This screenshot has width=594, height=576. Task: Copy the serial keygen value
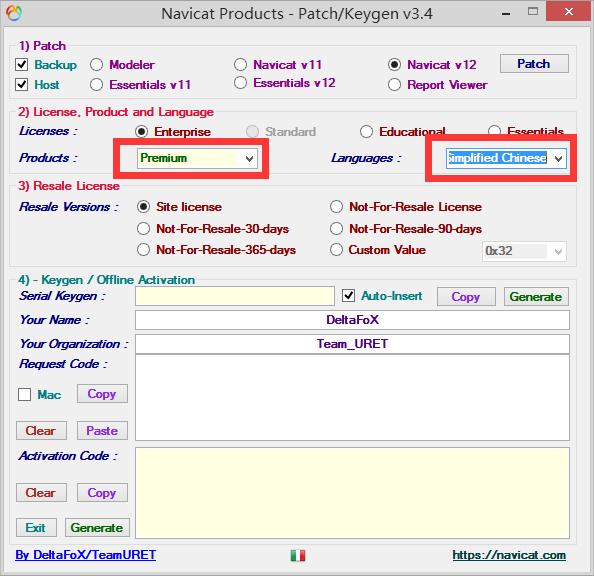pos(466,297)
